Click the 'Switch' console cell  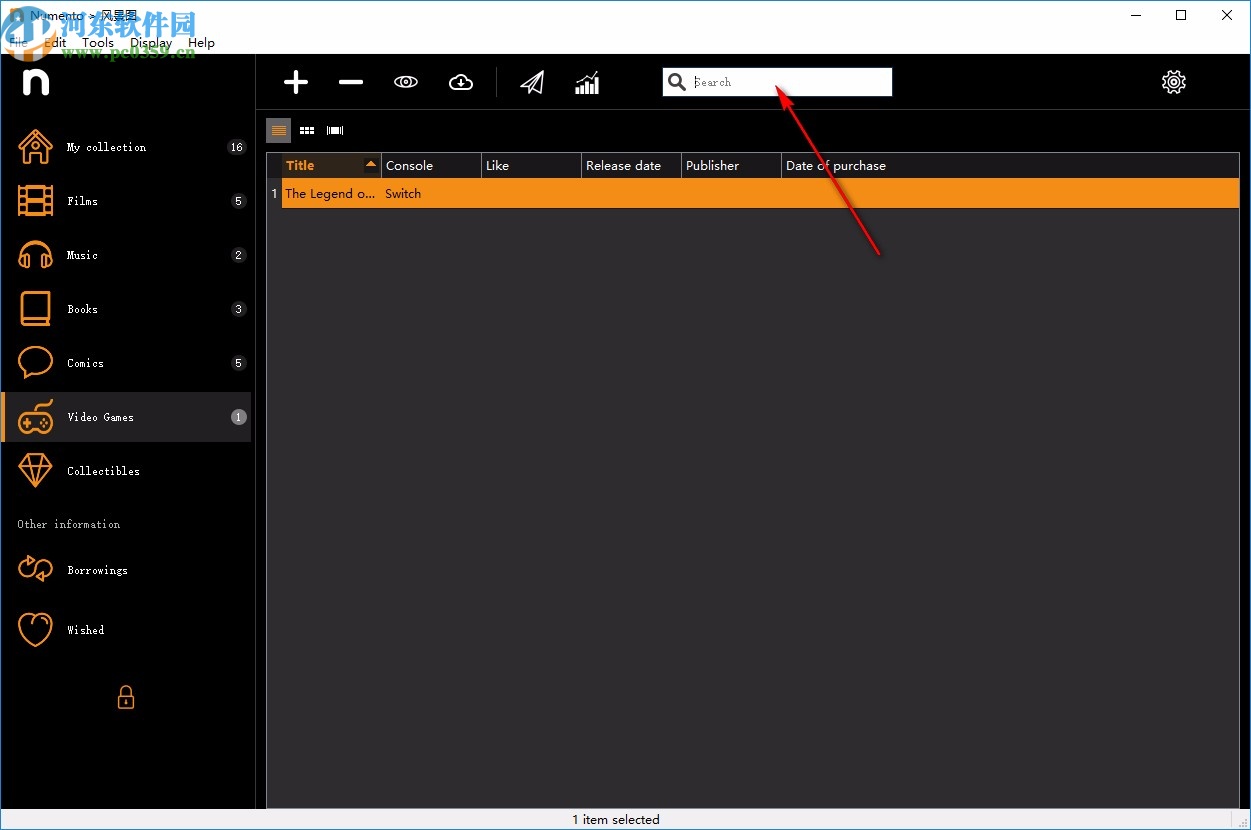(431, 194)
